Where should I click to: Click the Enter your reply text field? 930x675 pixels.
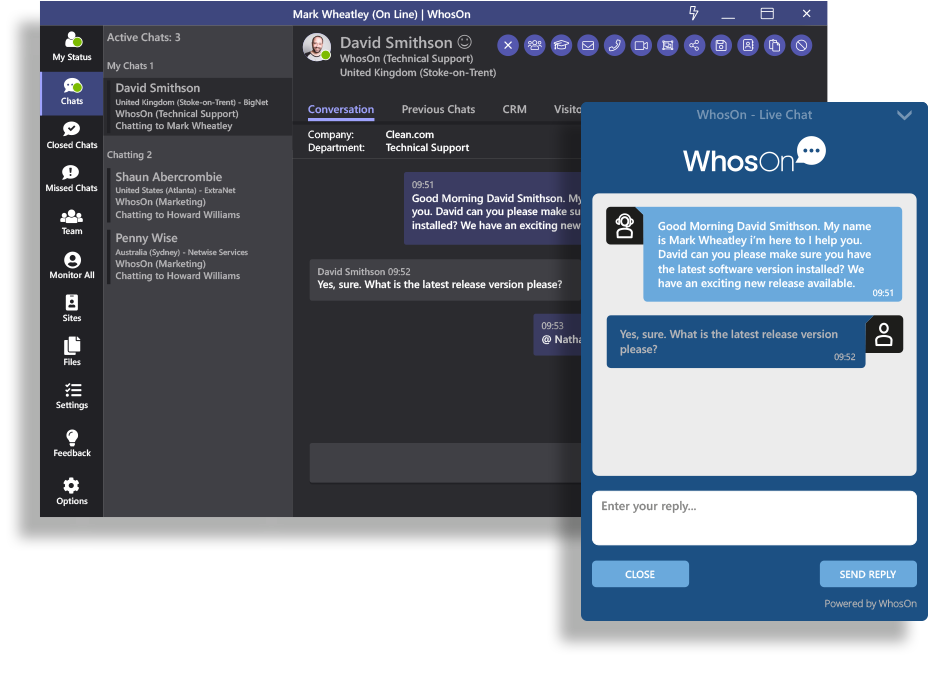pos(754,518)
